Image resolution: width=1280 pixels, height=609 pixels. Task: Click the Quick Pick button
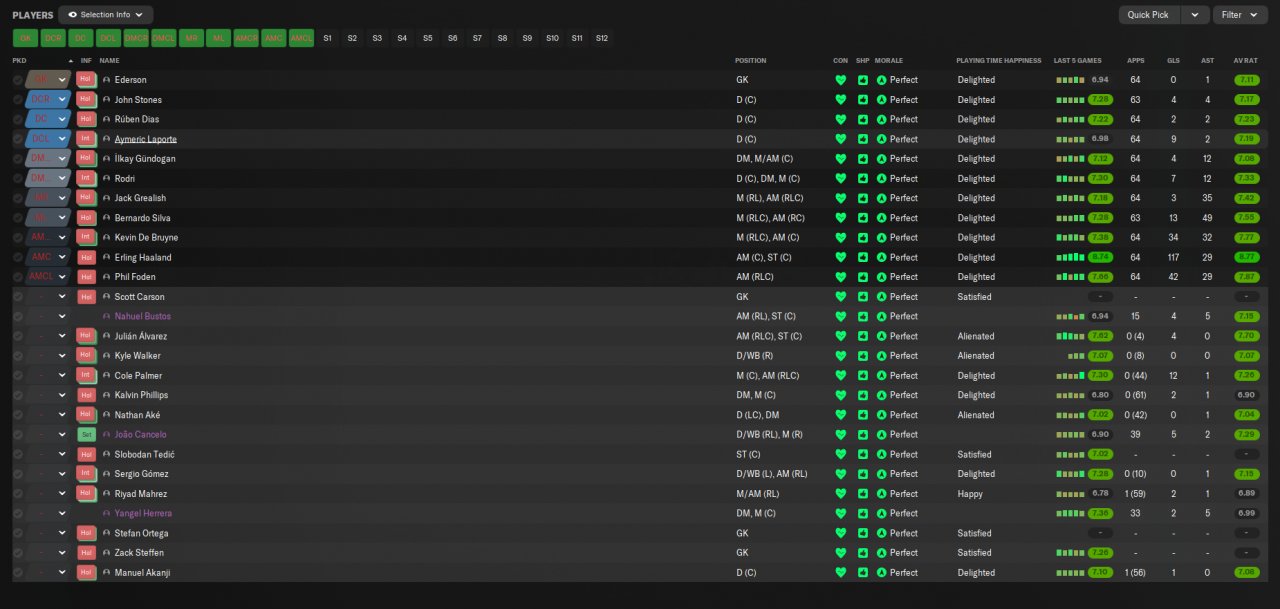(x=1148, y=15)
